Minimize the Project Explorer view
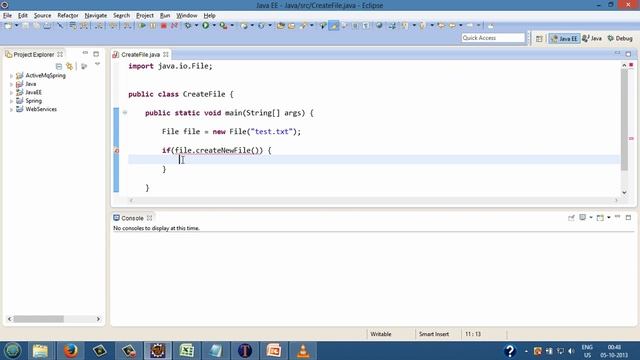This screenshot has width=640, height=360. (85, 53)
